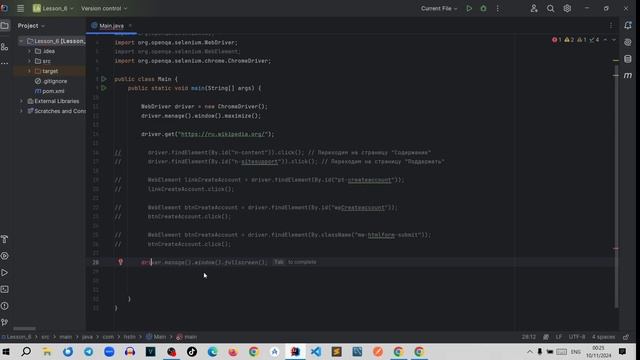This screenshot has height=360, width=640.
Task: Click the Project panel horizontal scrollbar
Action: pos(24,329)
